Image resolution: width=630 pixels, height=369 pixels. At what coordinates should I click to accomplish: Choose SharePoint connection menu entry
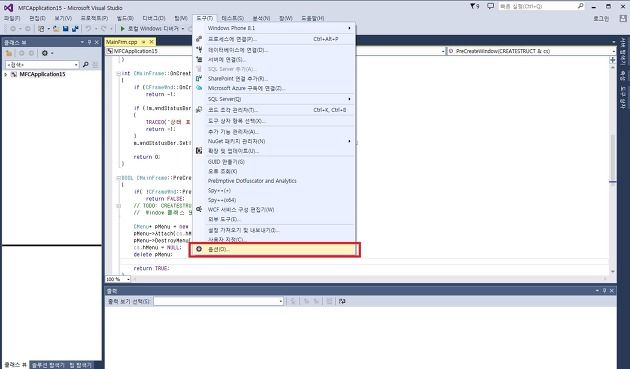(274, 78)
